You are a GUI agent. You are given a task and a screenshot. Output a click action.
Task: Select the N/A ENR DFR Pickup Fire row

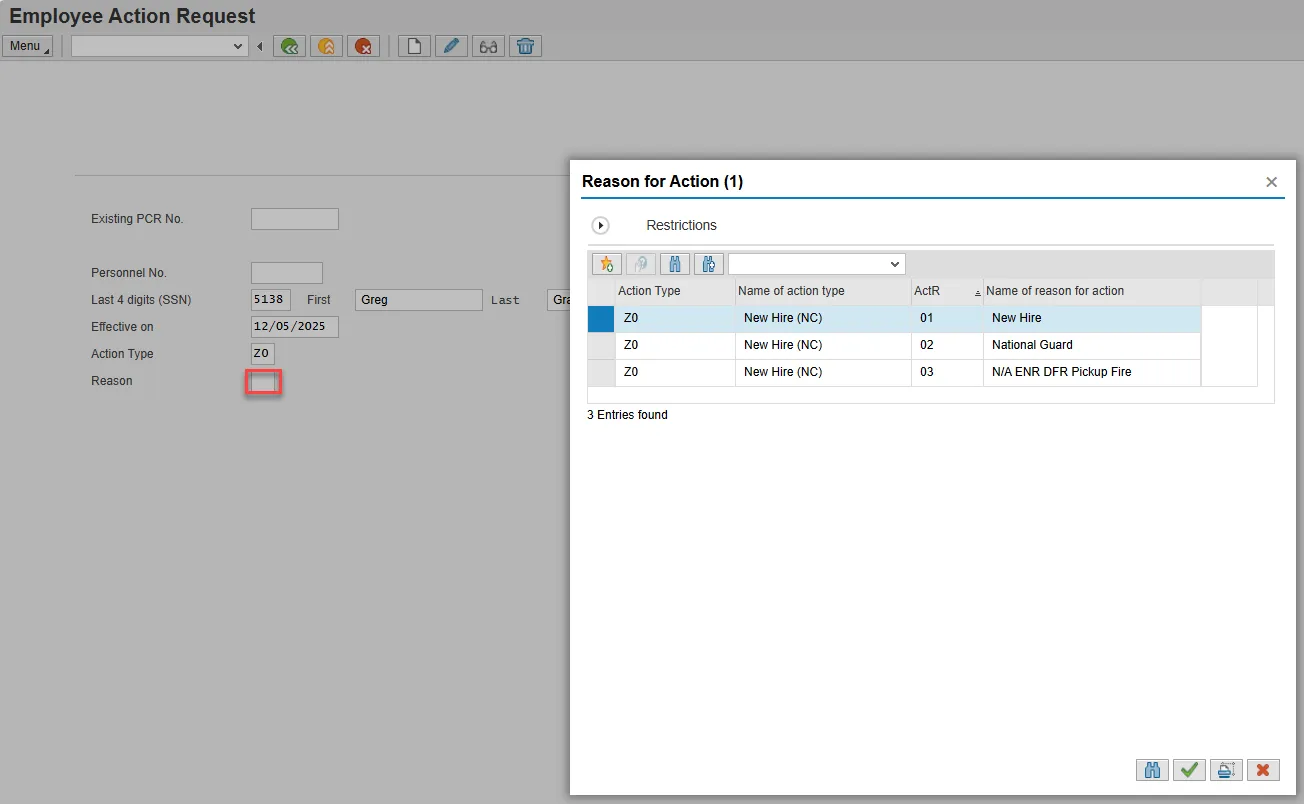click(1060, 372)
